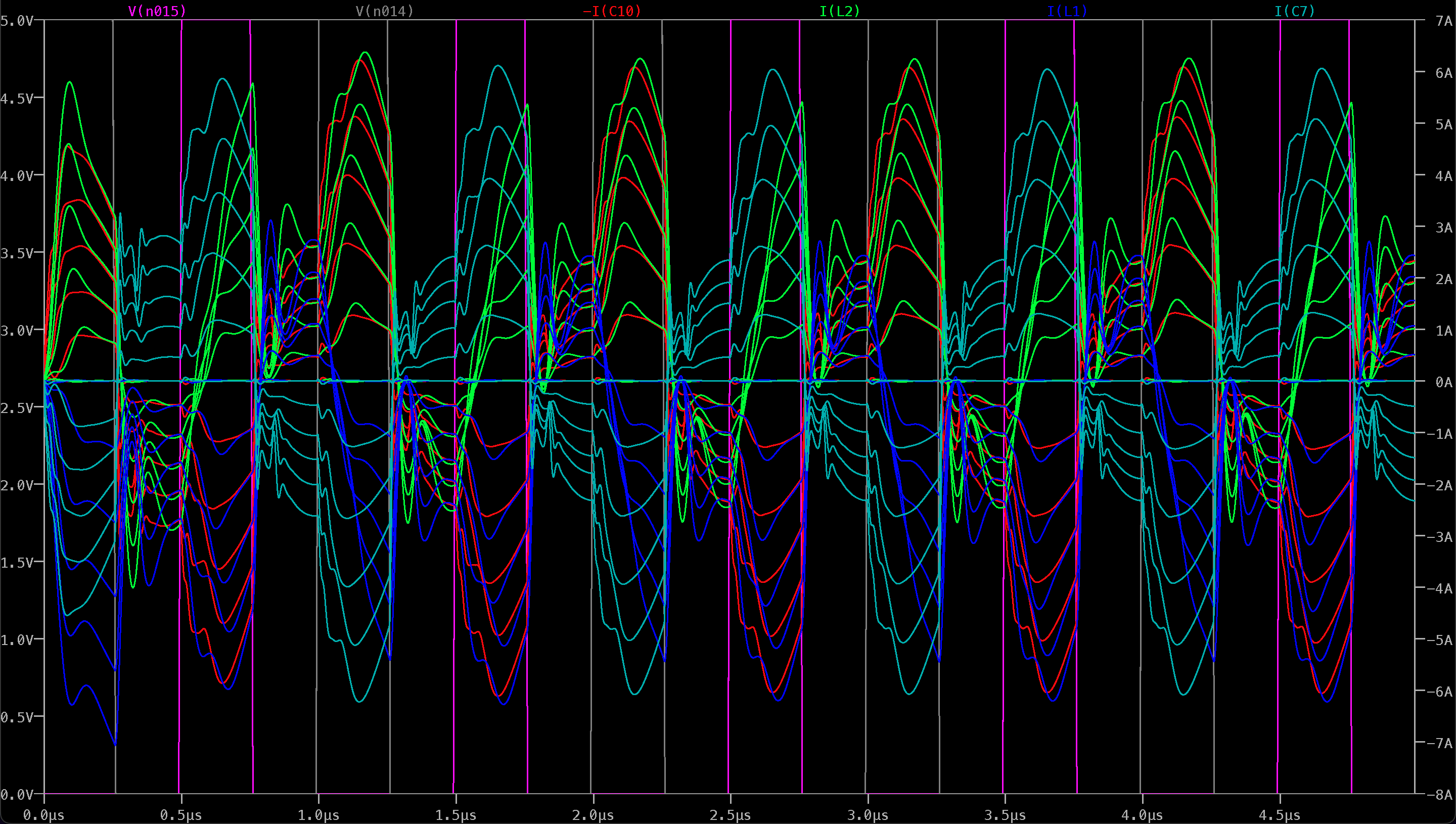1456x824 pixels.
Task: Click the -8A right axis tick label
Action: [x=1441, y=795]
